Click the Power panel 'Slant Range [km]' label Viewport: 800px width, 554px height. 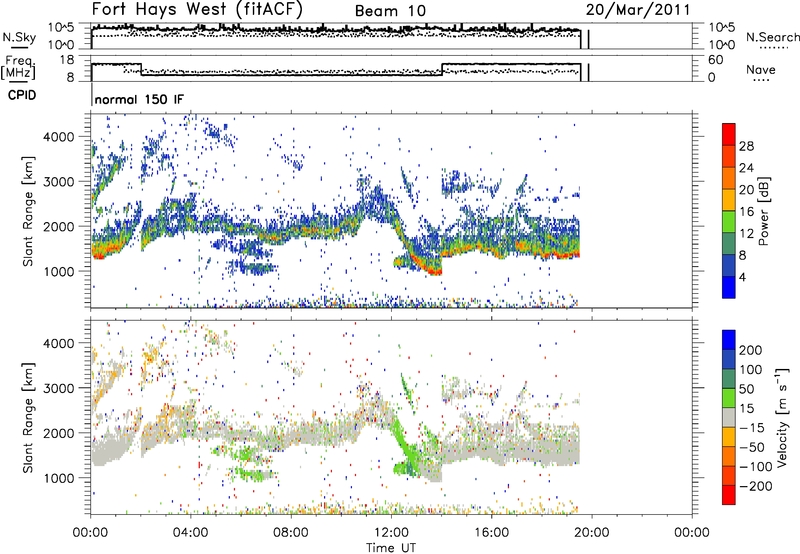pyautogui.click(x=29, y=212)
